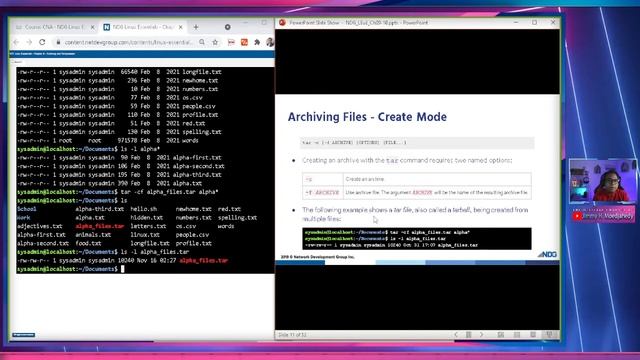Click the browser back arrow
Viewport: 640px width, 360px height.
point(16,42)
